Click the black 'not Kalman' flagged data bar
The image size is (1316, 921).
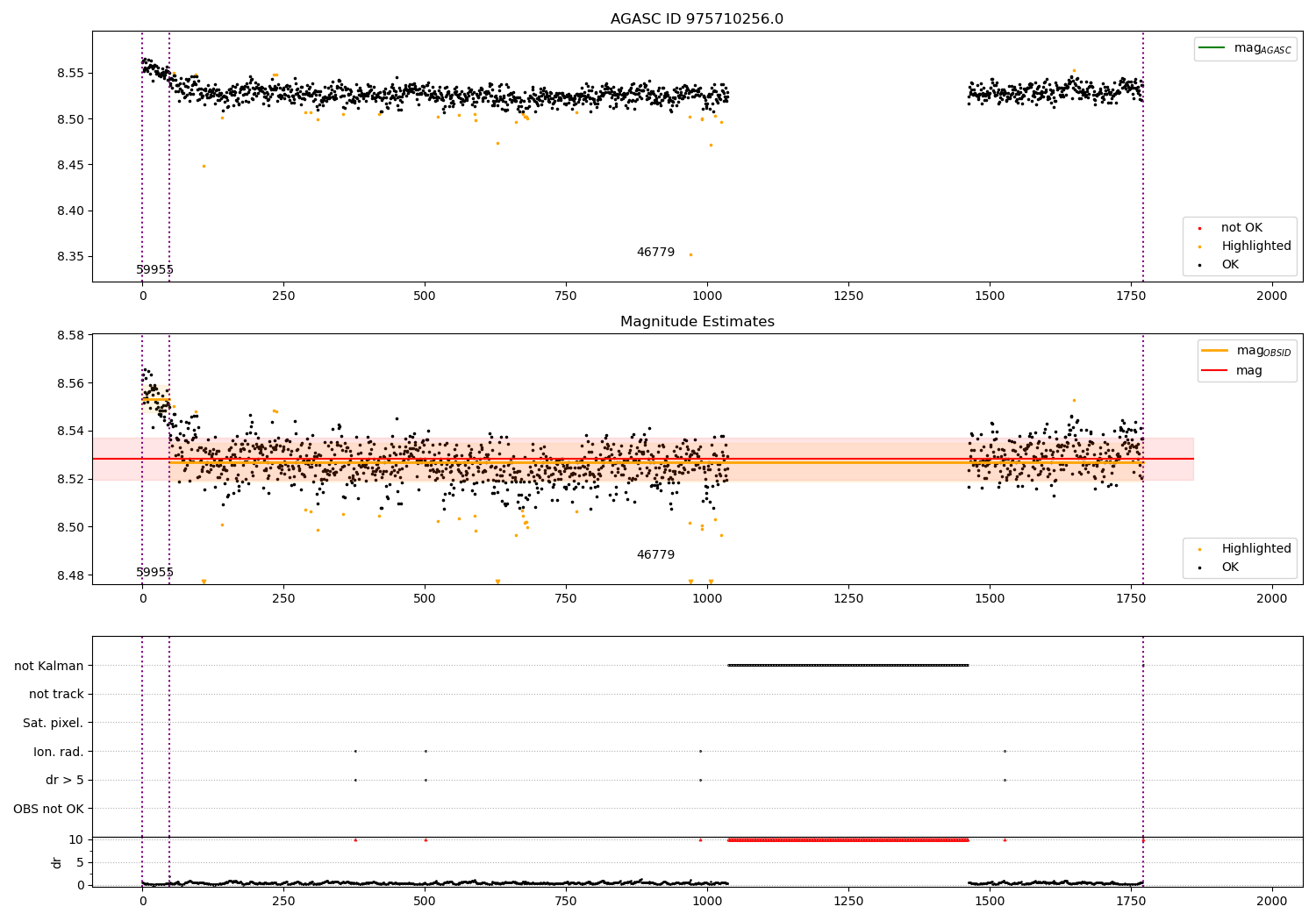(x=848, y=665)
